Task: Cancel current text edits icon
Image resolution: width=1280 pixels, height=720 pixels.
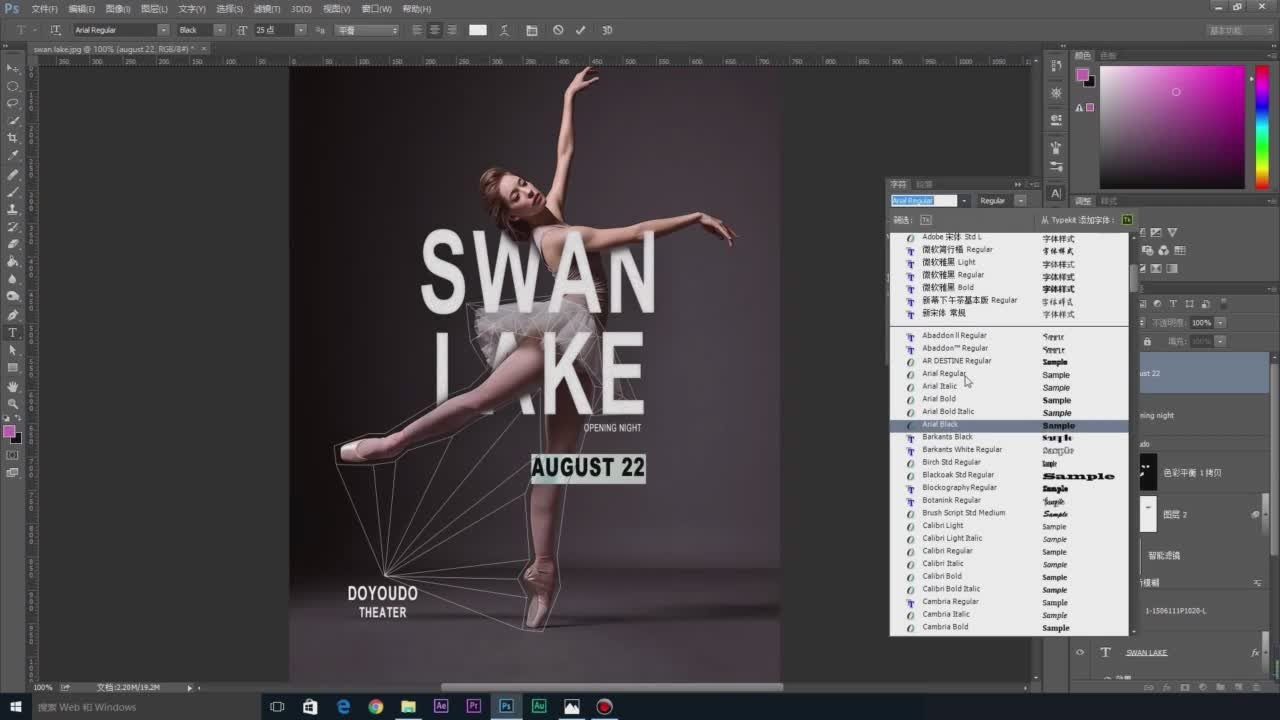Action: pyautogui.click(x=558, y=30)
